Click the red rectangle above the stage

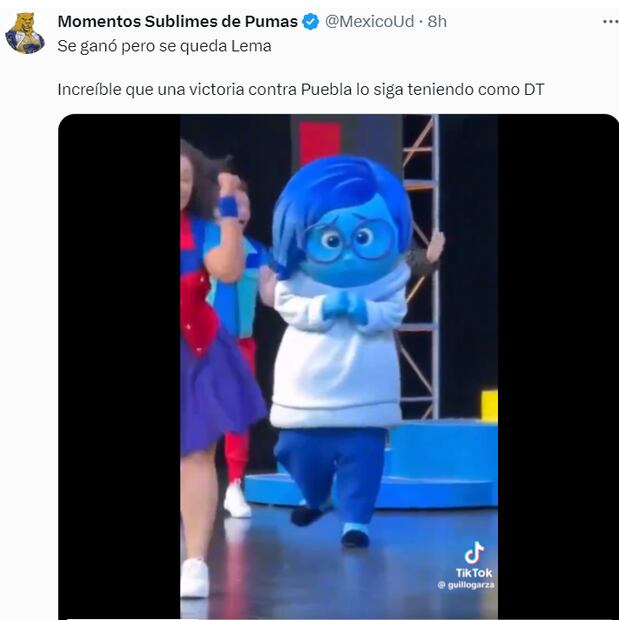[x=319, y=141]
